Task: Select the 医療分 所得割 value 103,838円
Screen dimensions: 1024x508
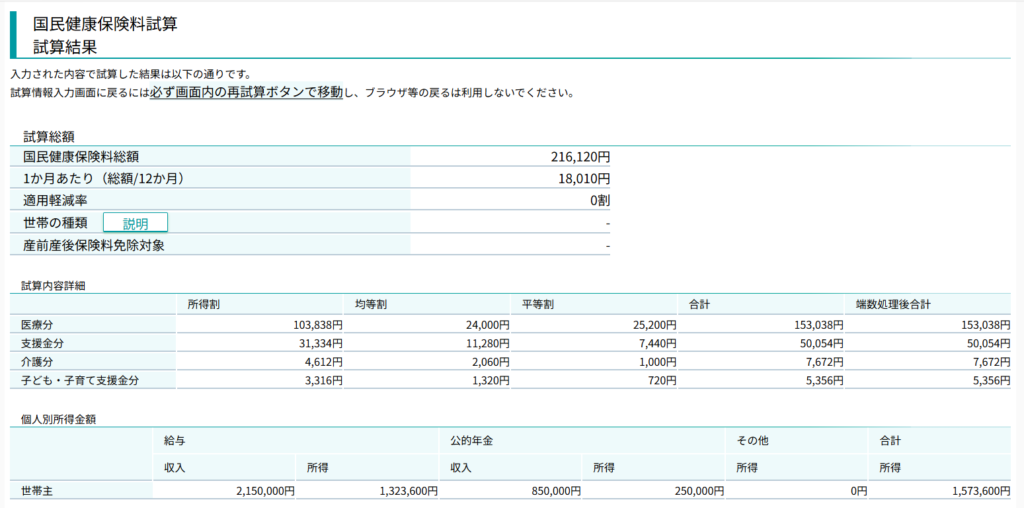Action: coord(318,325)
